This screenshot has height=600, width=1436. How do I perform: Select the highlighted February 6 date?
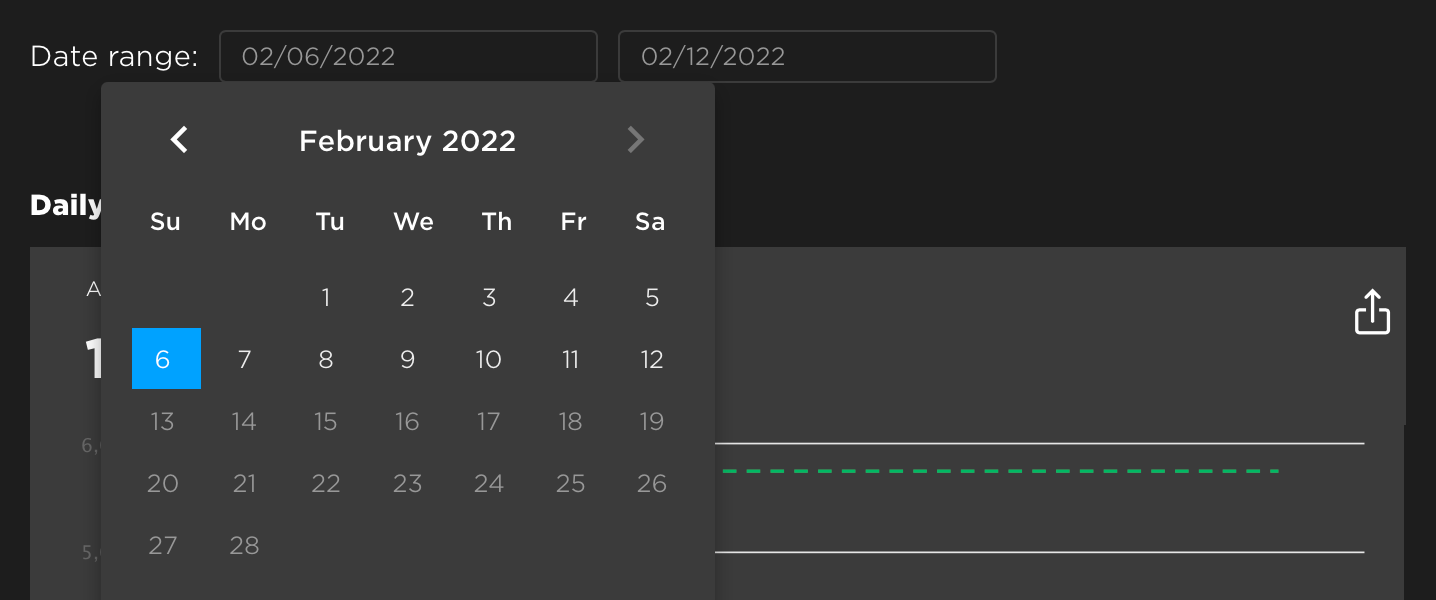point(166,359)
